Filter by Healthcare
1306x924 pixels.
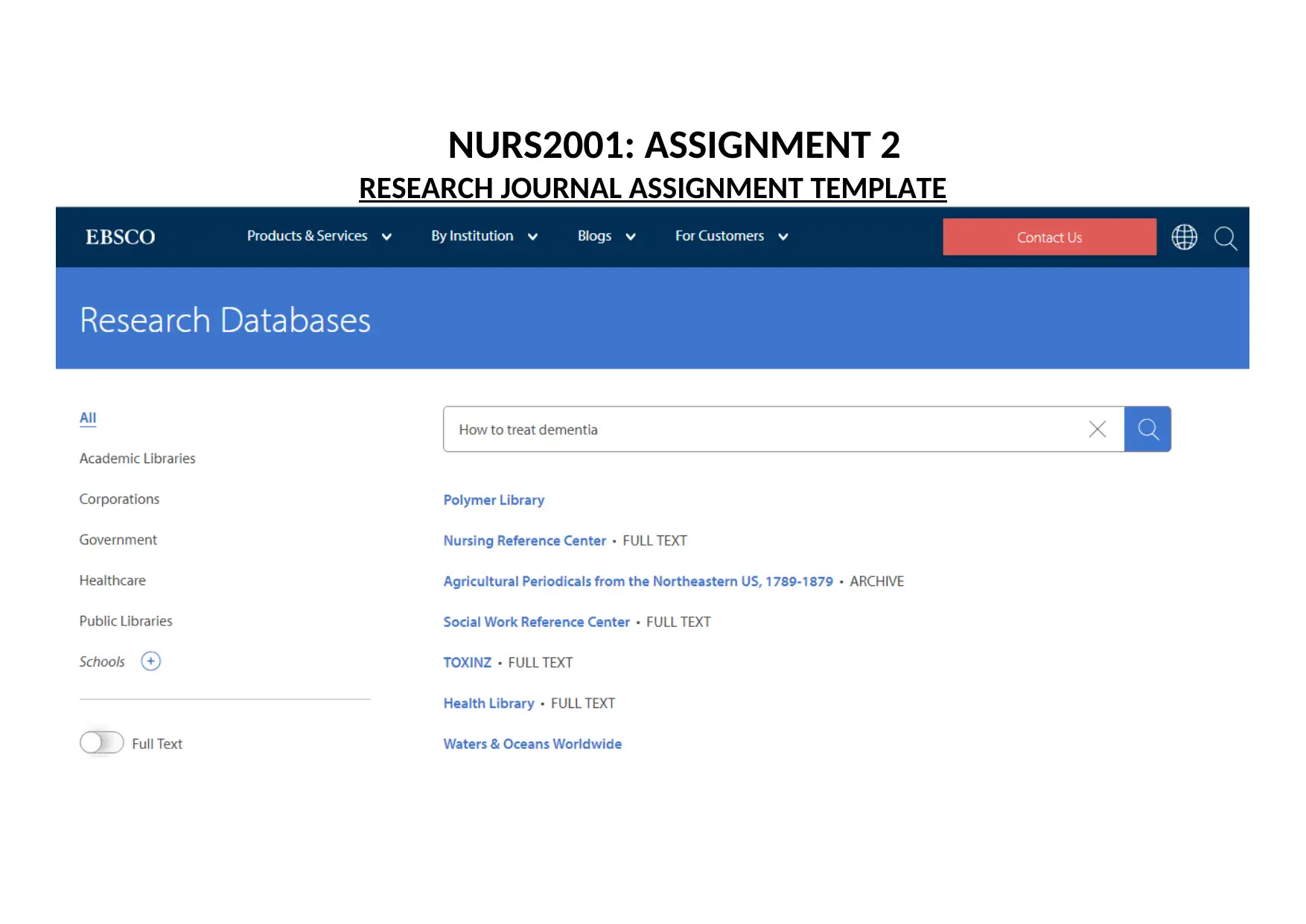[x=112, y=580]
